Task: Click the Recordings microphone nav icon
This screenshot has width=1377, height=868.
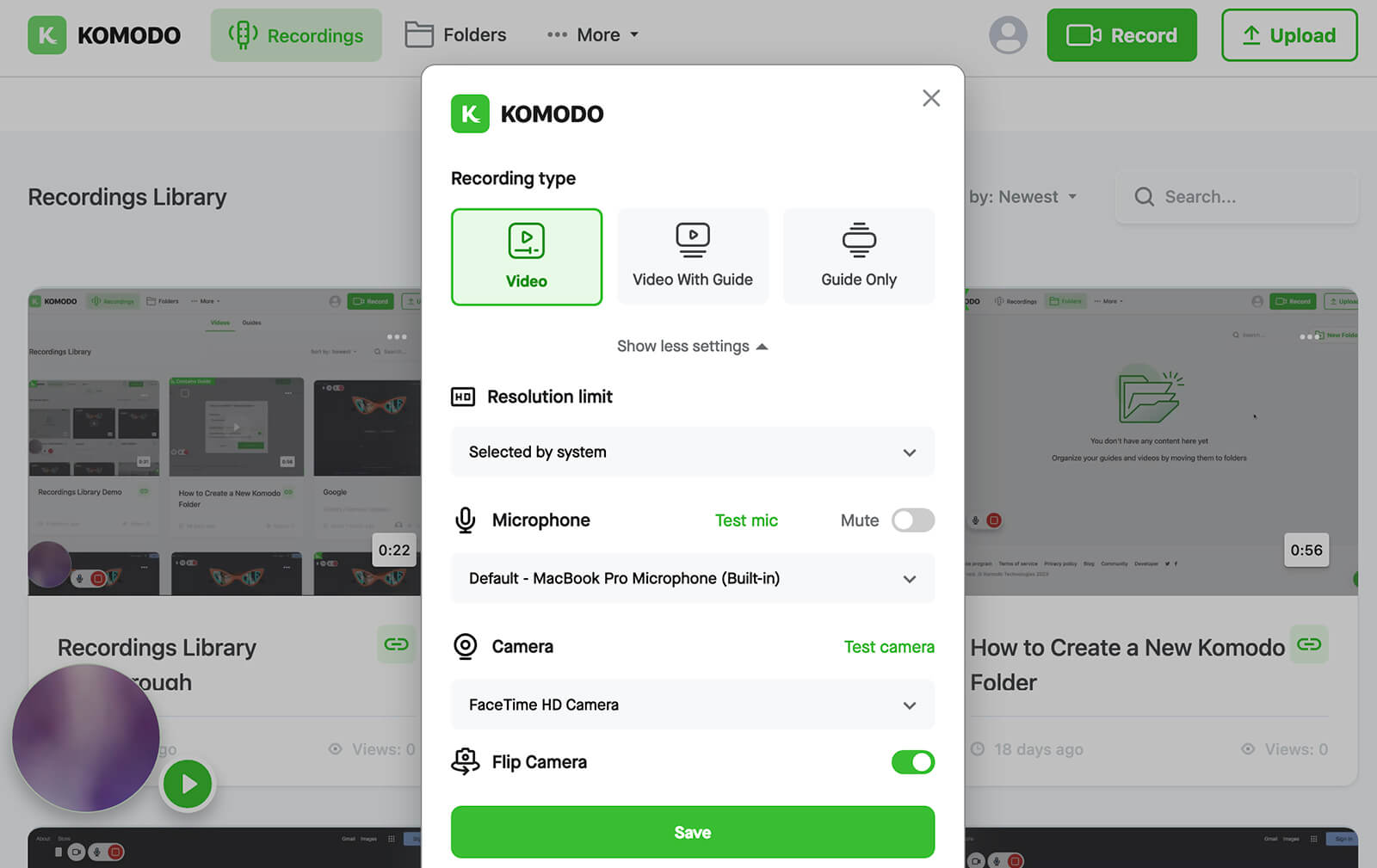Action: pyautogui.click(x=243, y=35)
